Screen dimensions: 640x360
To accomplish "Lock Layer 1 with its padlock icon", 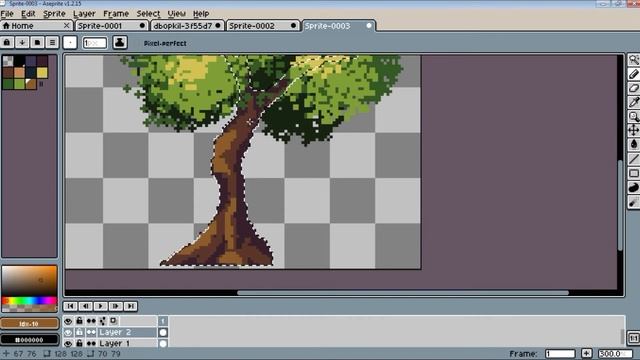I will point(80,343).
